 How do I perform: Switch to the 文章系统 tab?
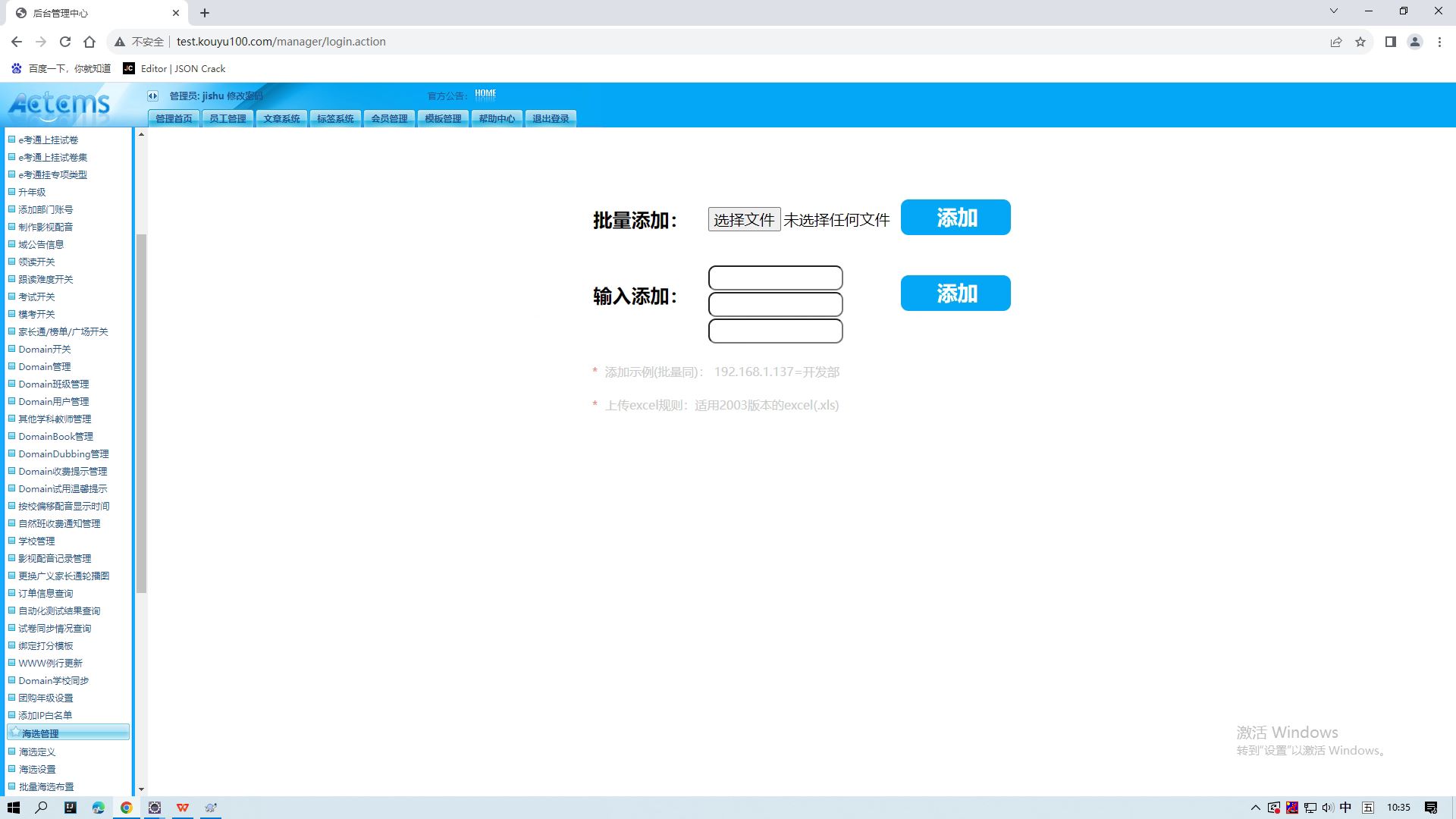click(281, 118)
